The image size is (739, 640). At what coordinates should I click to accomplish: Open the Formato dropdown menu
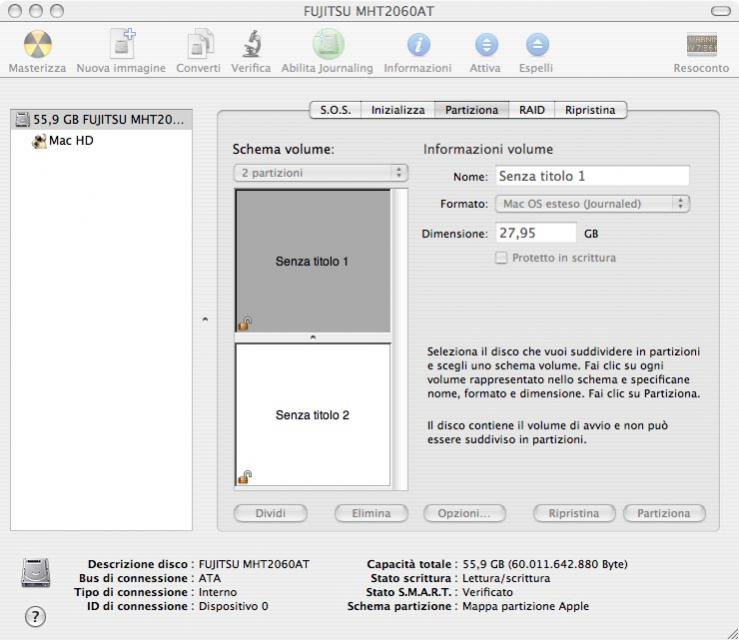592,204
